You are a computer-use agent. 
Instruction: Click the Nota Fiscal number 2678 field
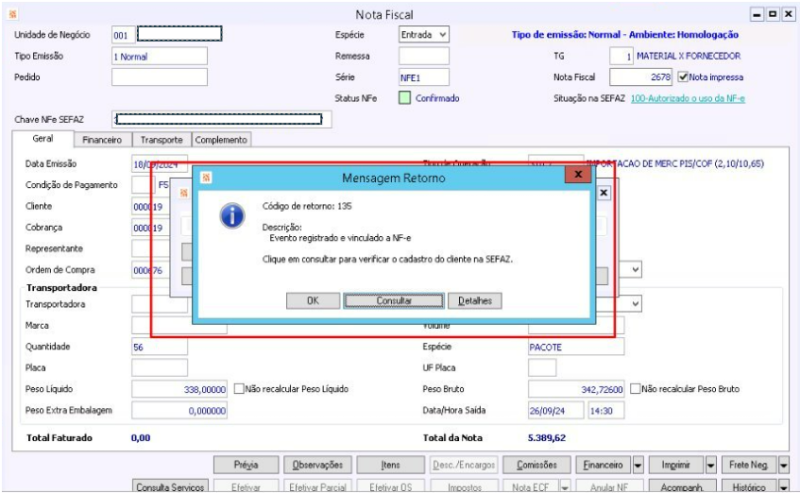(x=640, y=77)
